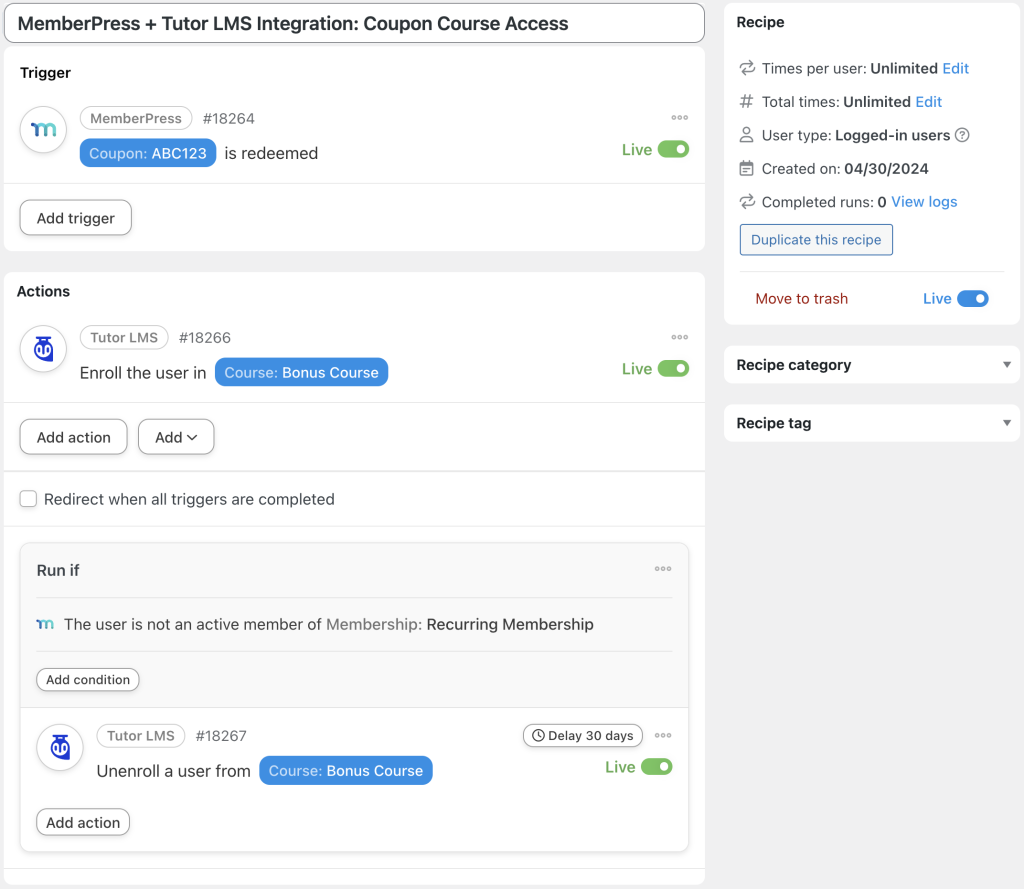Click the MemberPress integration icon on the trigger
The image size is (1024, 889).
tap(42, 130)
